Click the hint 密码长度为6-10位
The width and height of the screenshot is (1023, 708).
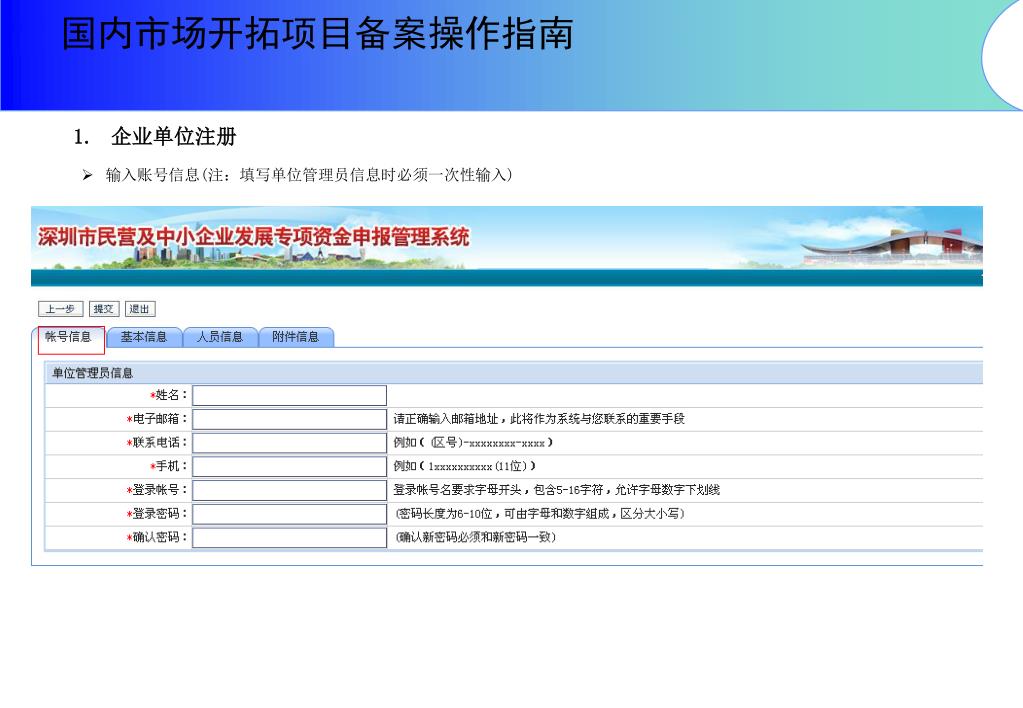click(x=445, y=514)
